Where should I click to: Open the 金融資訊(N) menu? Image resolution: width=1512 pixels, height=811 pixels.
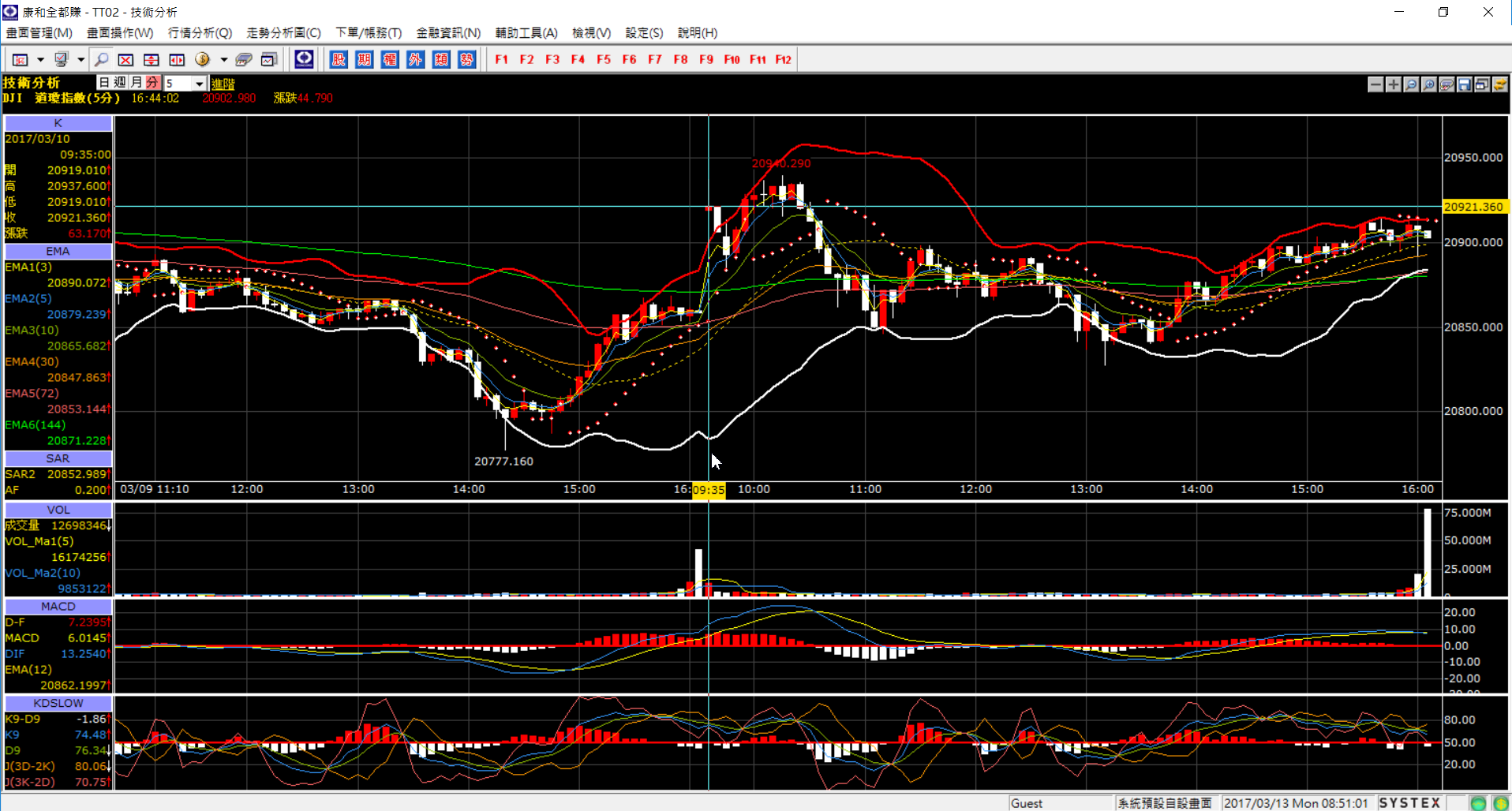tap(448, 32)
